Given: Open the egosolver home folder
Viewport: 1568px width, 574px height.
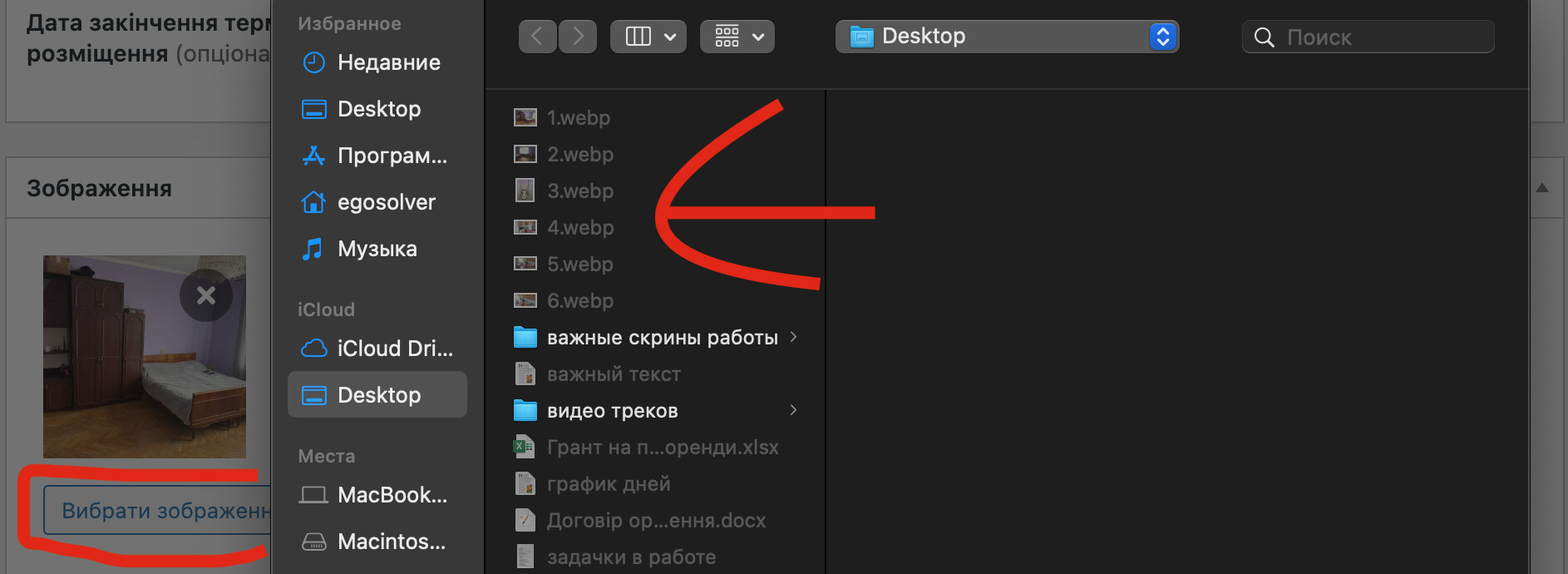Looking at the screenshot, I should [x=377, y=202].
